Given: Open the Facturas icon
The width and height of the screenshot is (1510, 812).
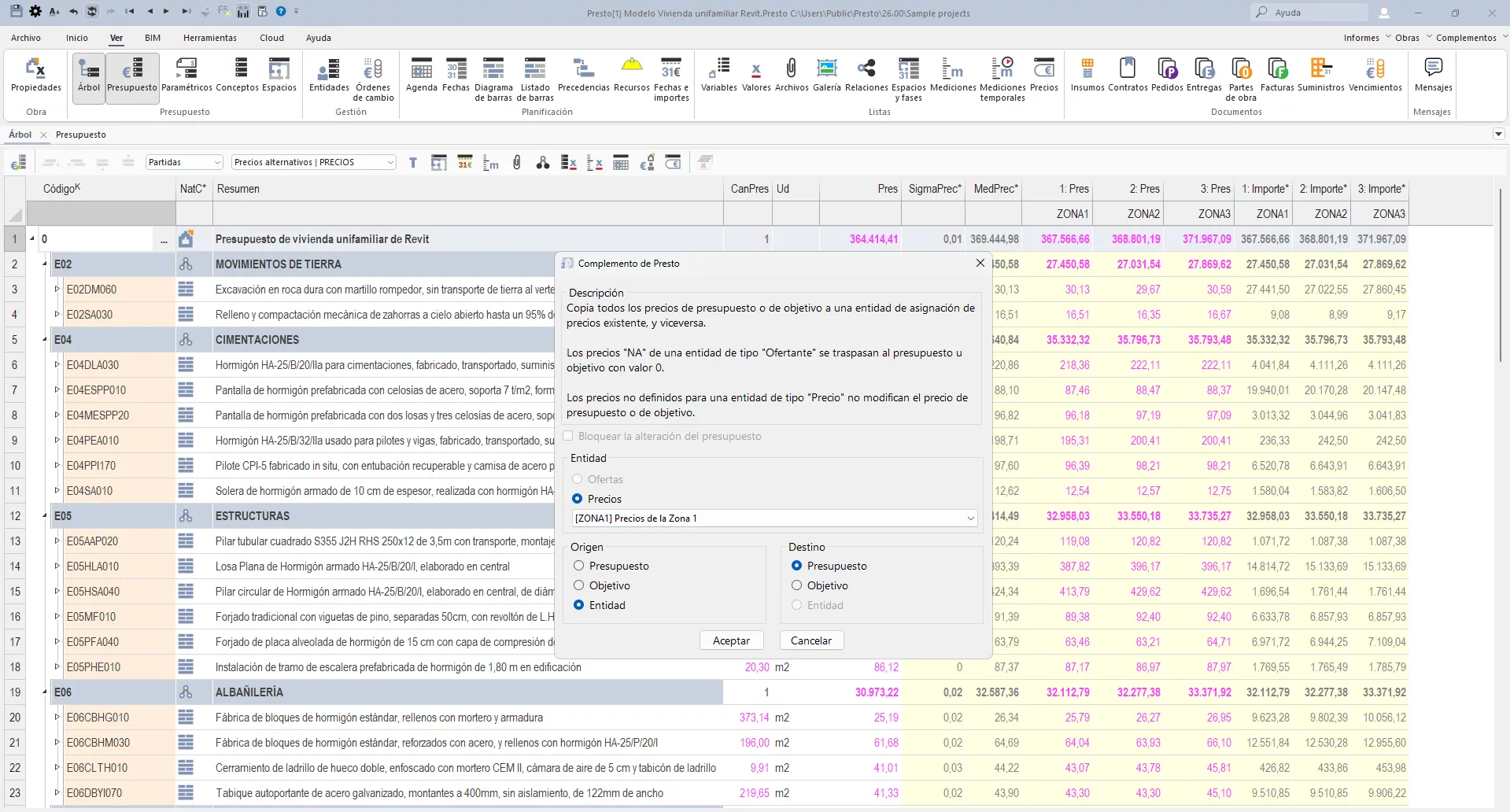Looking at the screenshot, I should click(x=1277, y=76).
